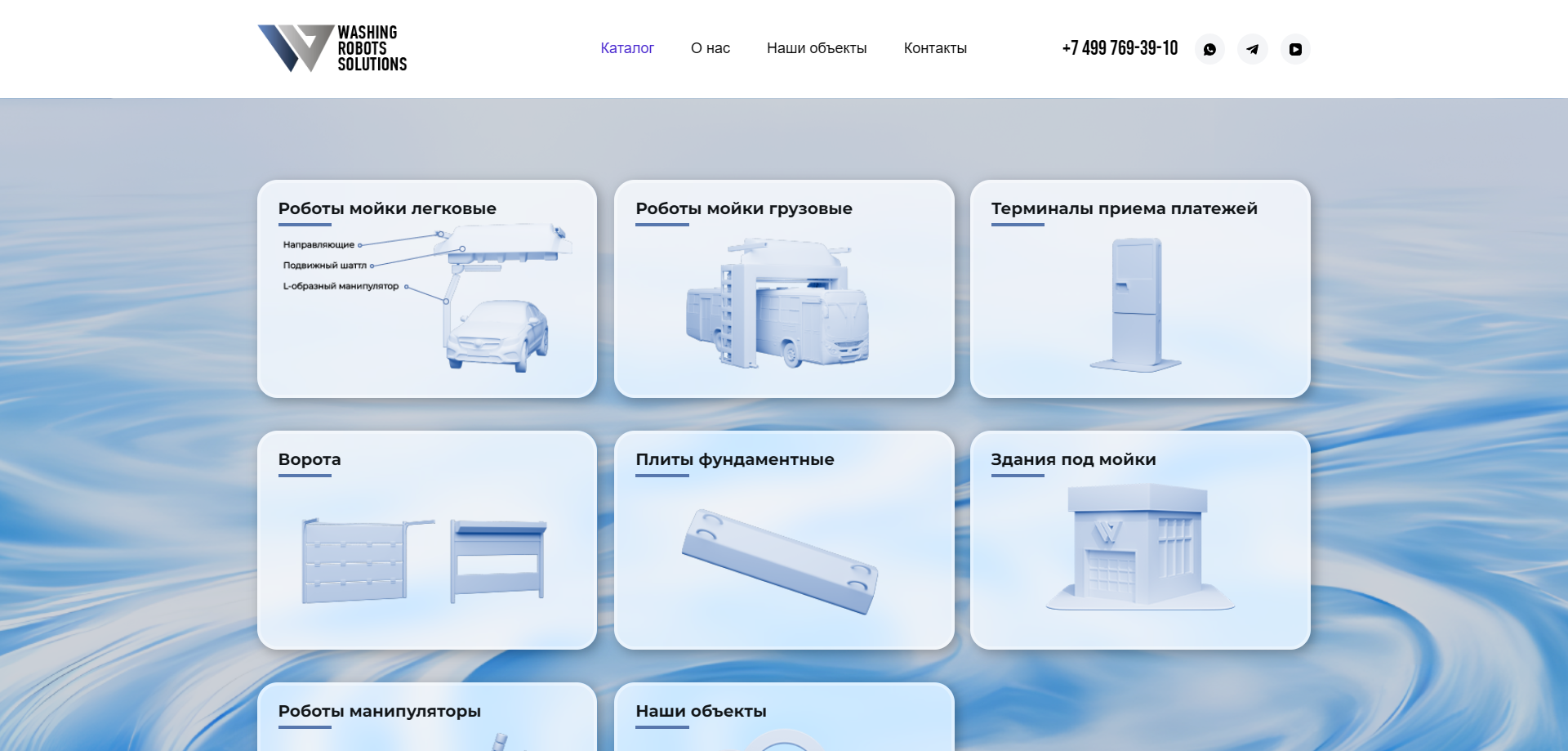Call the phone number +7 499 769-39-10
Image resolution: width=1568 pixels, height=751 pixels.
pos(1120,48)
